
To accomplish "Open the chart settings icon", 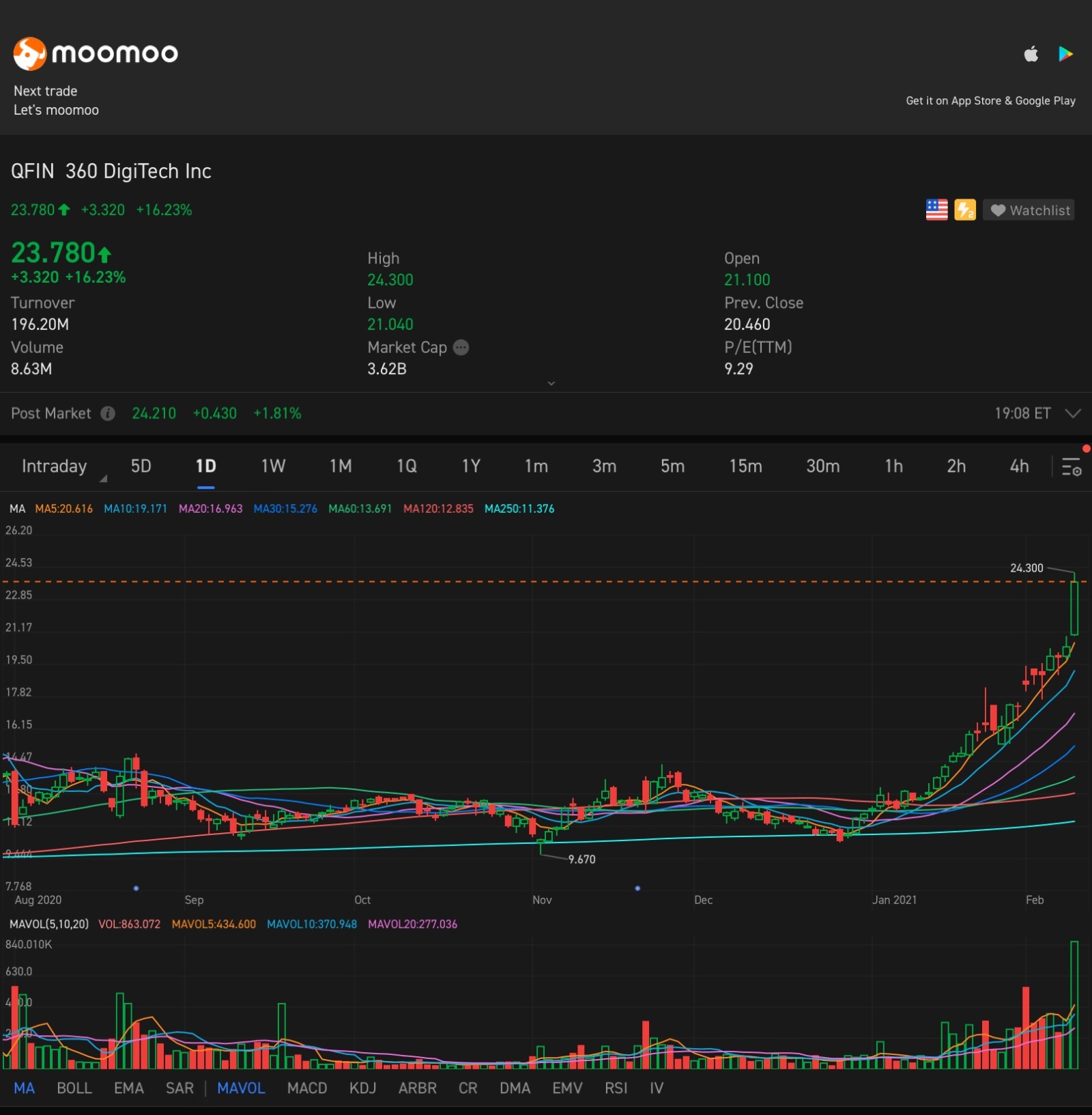I will (1072, 467).
